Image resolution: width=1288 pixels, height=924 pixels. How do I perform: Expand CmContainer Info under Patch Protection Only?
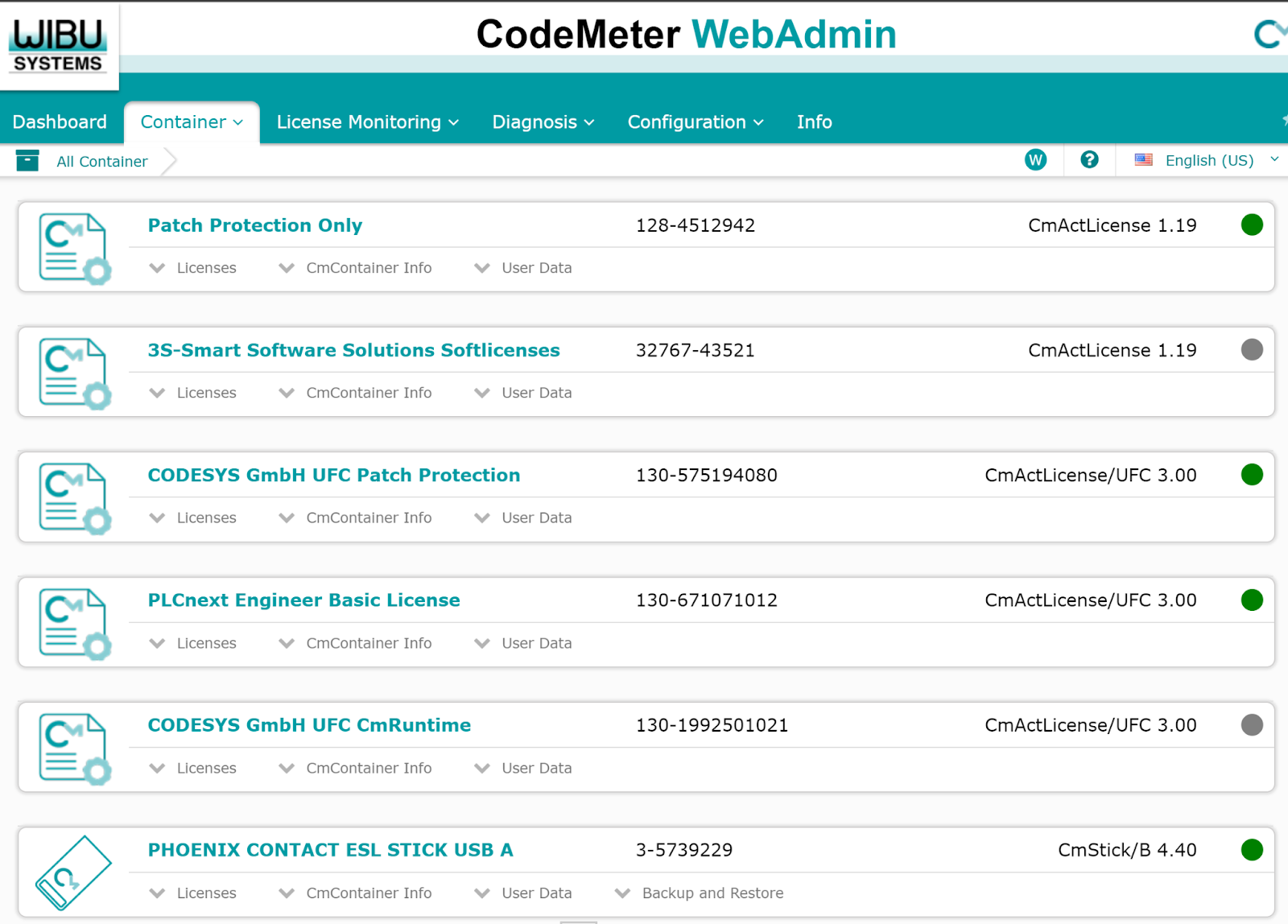(355, 268)
